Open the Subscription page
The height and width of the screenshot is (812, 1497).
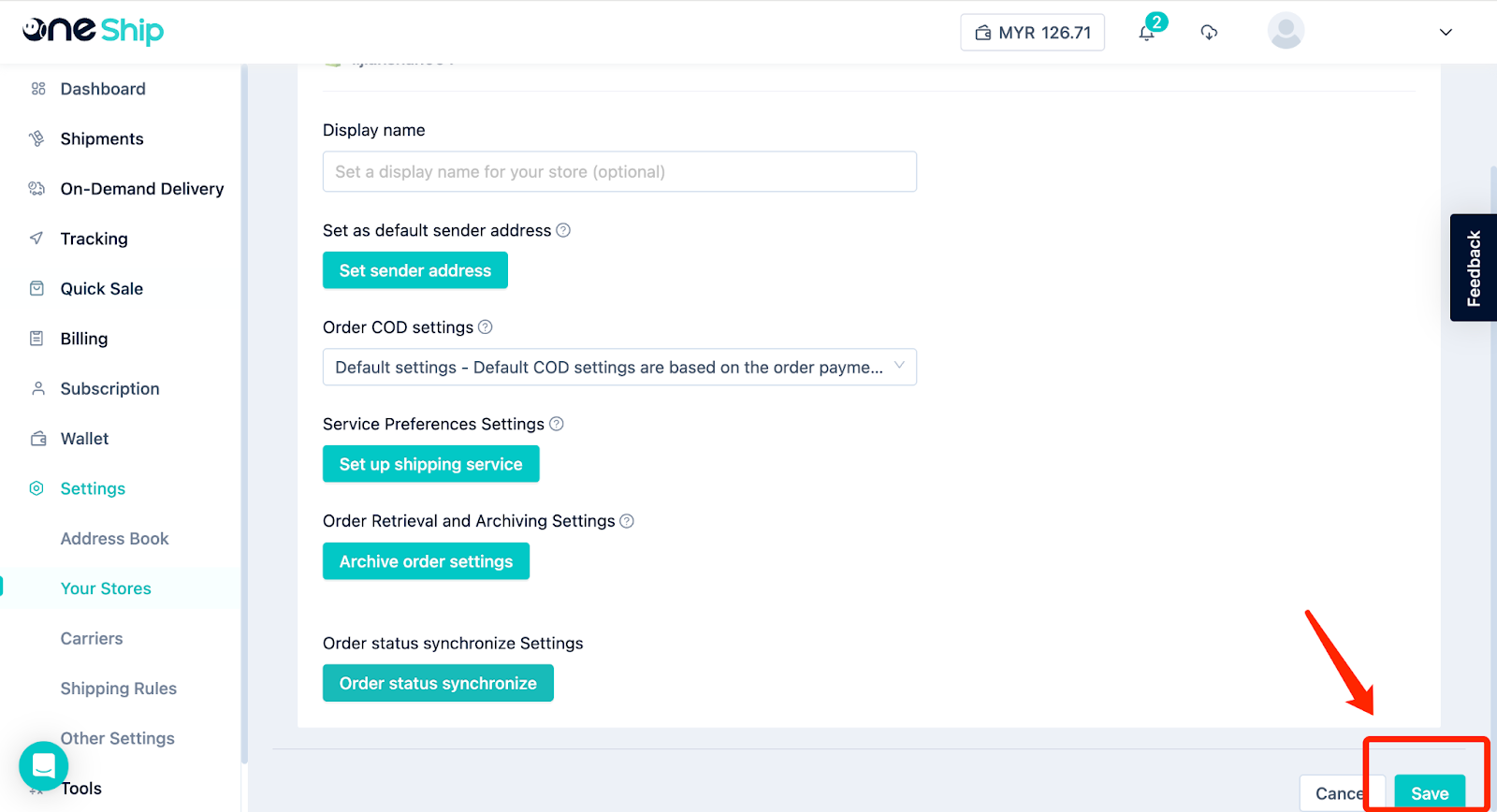click(109, 388)
